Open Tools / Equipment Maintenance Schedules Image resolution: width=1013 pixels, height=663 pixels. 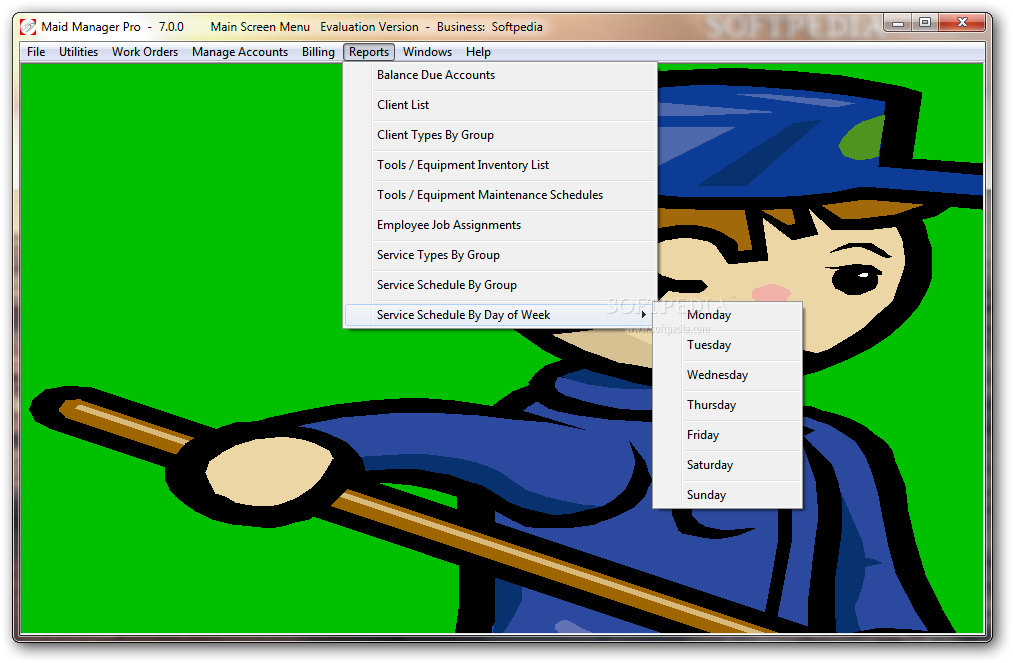click(501, 195)
